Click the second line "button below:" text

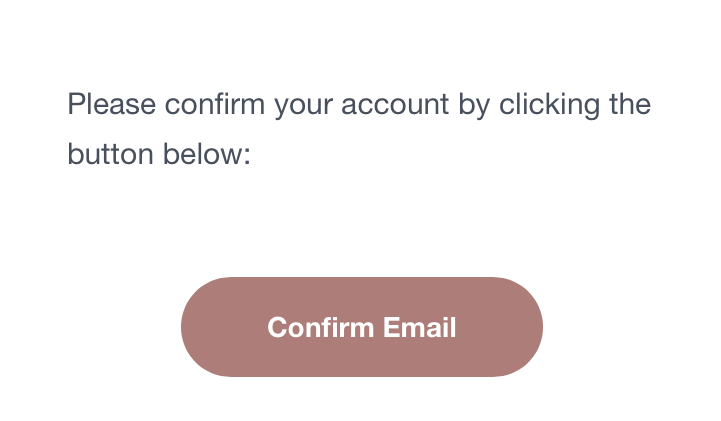coord(158,155)
